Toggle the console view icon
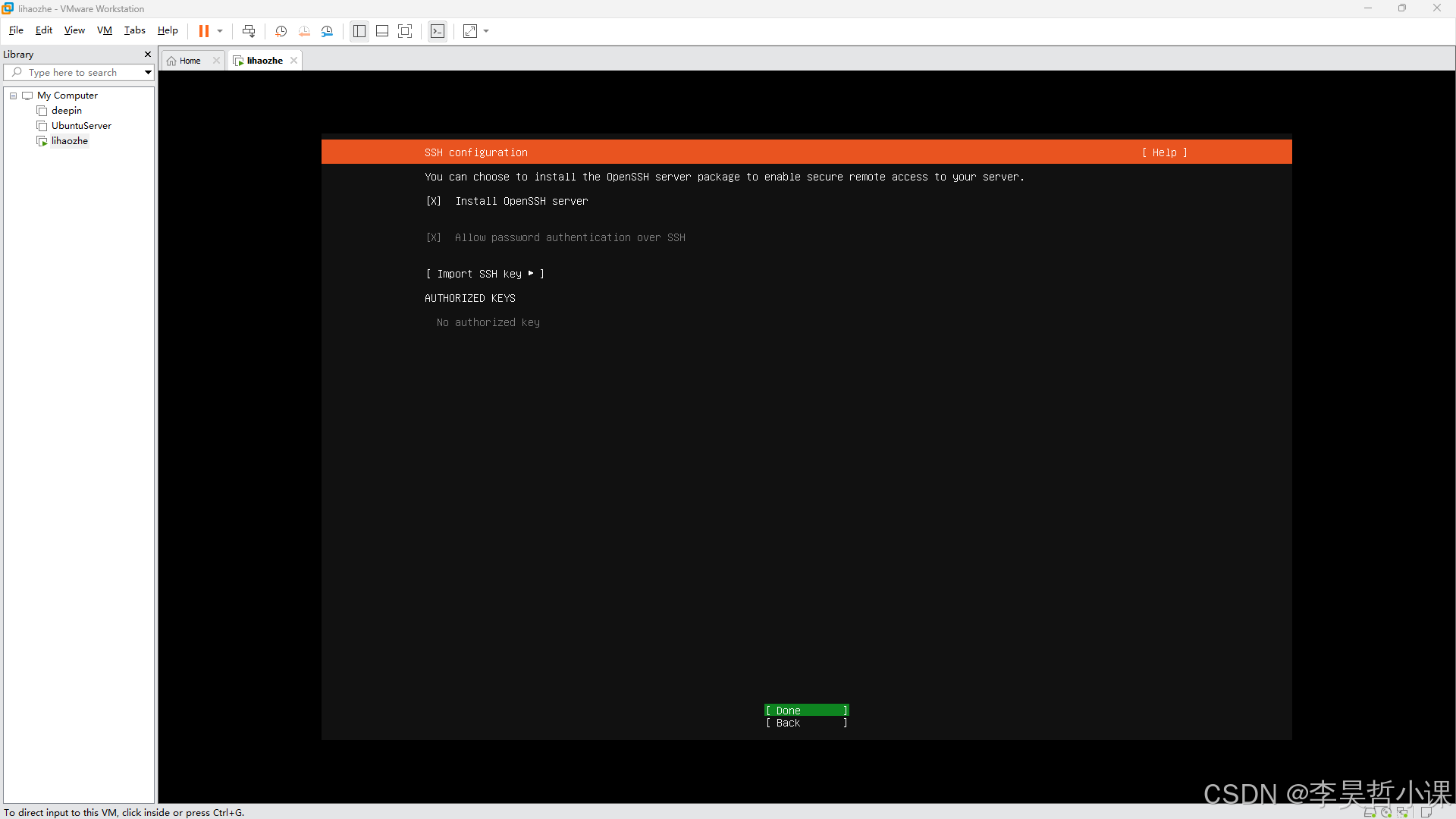The image size is (1456, 819). pyautogui.click(x=438, y=31)
